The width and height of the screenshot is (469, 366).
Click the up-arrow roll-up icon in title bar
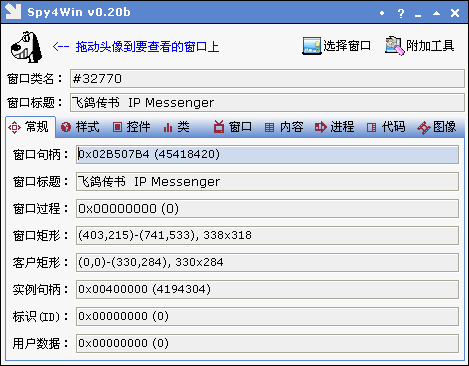pyautogui.click(x=436, y=13)
